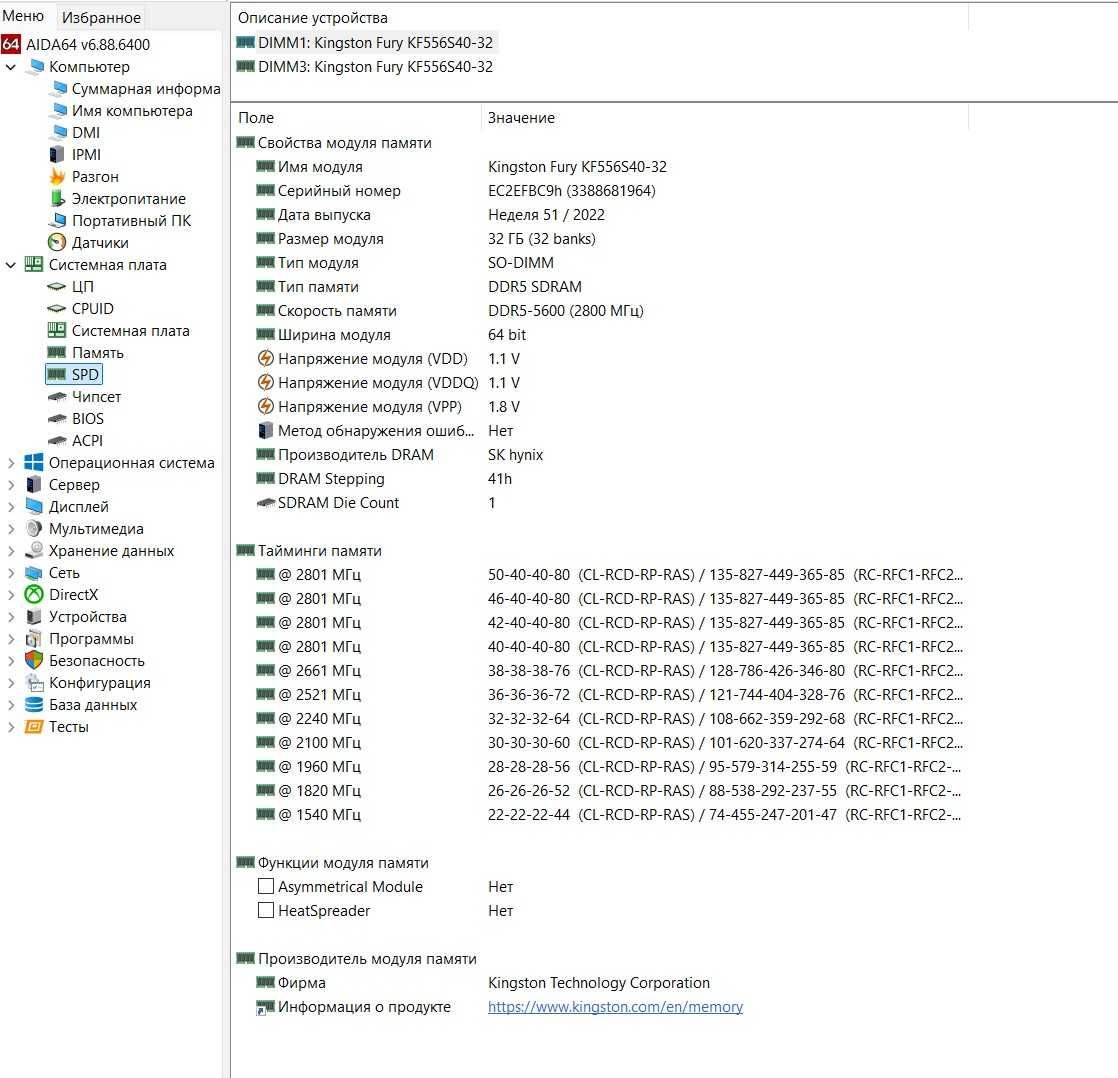This screenshot has width=1118, height=1078.
Task: Open the ACPI tree item
Action: click(87, 441)
